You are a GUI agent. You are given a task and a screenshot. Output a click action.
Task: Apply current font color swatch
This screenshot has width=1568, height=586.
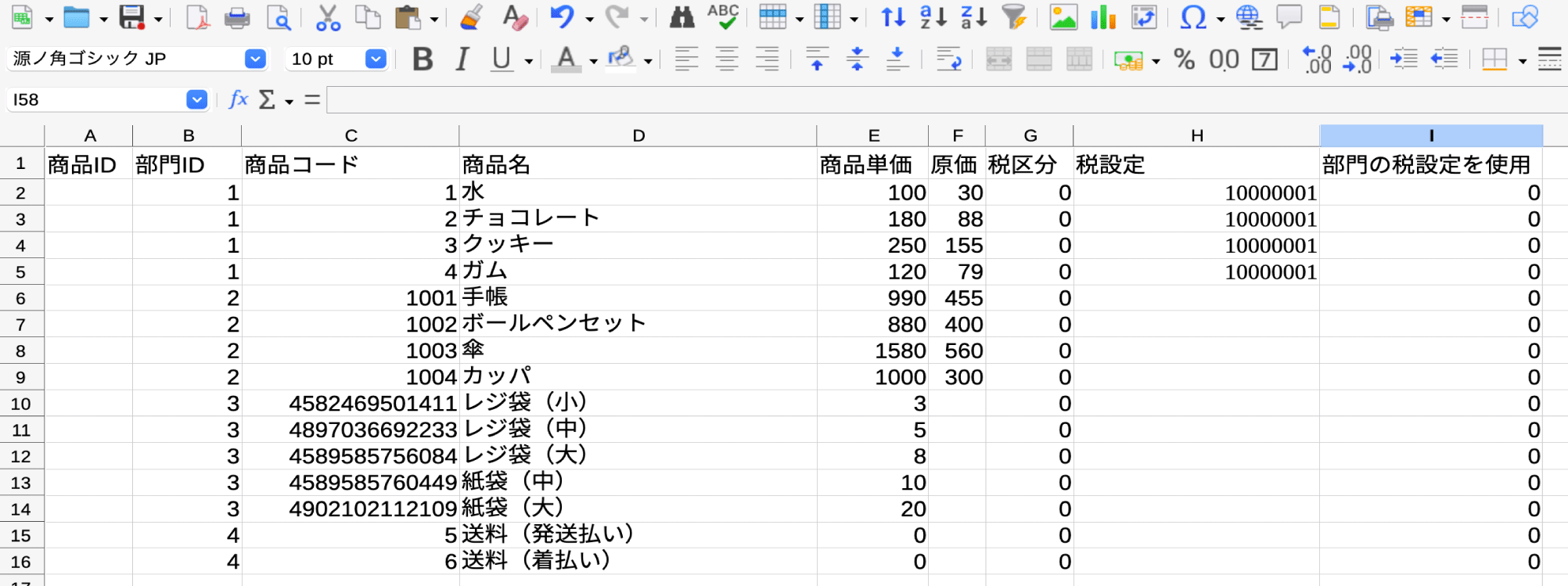click(x=566, y=59)
